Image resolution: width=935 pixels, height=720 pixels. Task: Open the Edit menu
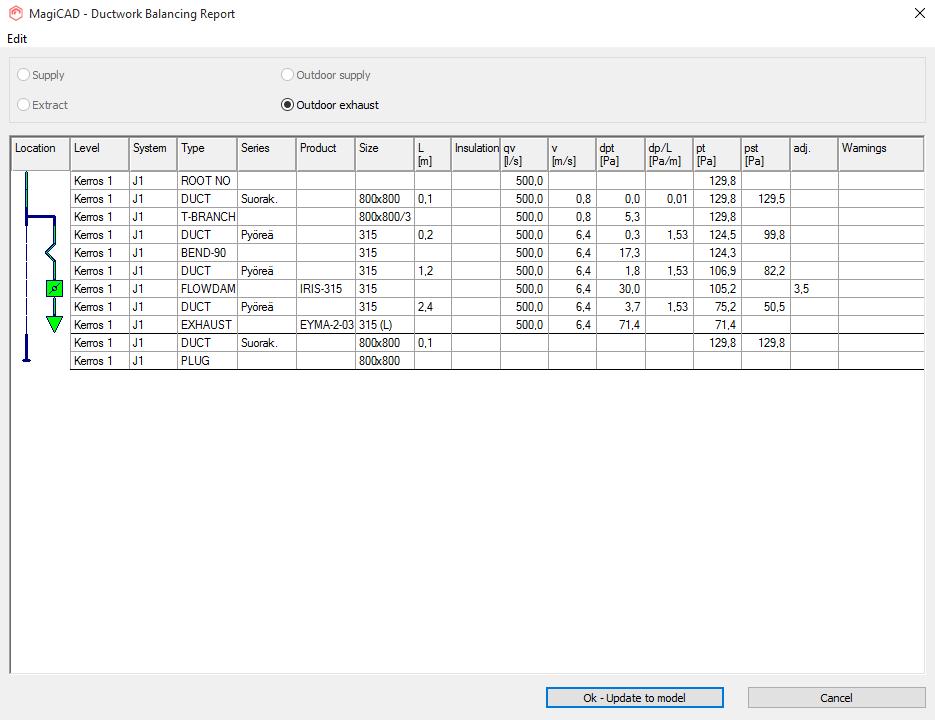click(17, 39)
